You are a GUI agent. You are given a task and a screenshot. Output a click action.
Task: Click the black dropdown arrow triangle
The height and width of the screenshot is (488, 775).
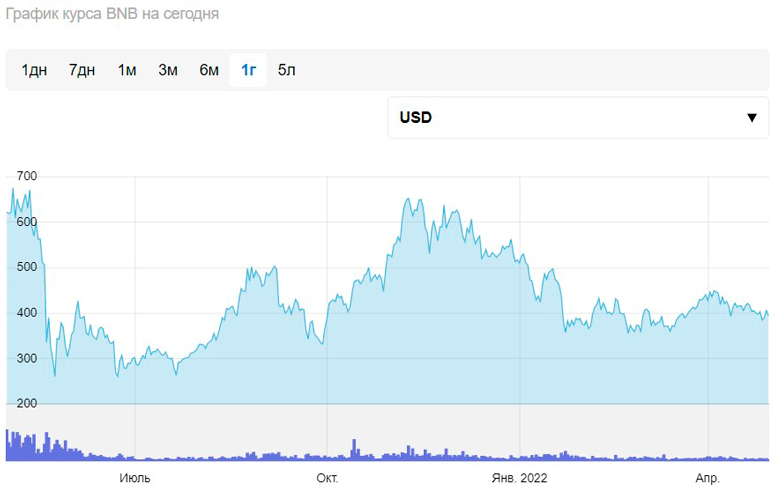point(752,118)
